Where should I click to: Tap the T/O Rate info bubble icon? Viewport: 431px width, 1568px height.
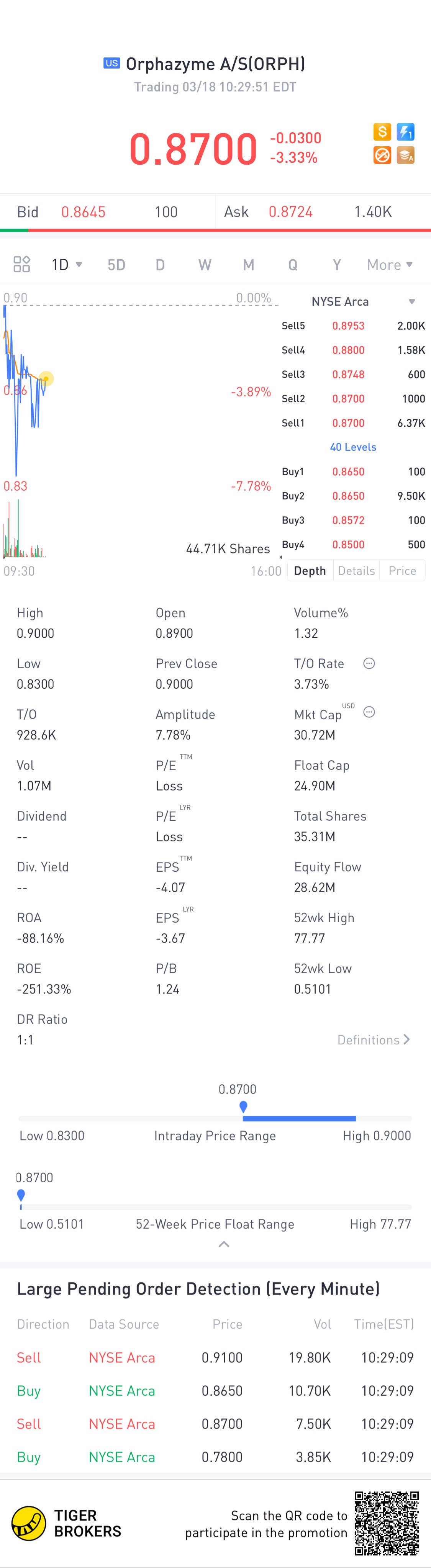pos(369,663)
